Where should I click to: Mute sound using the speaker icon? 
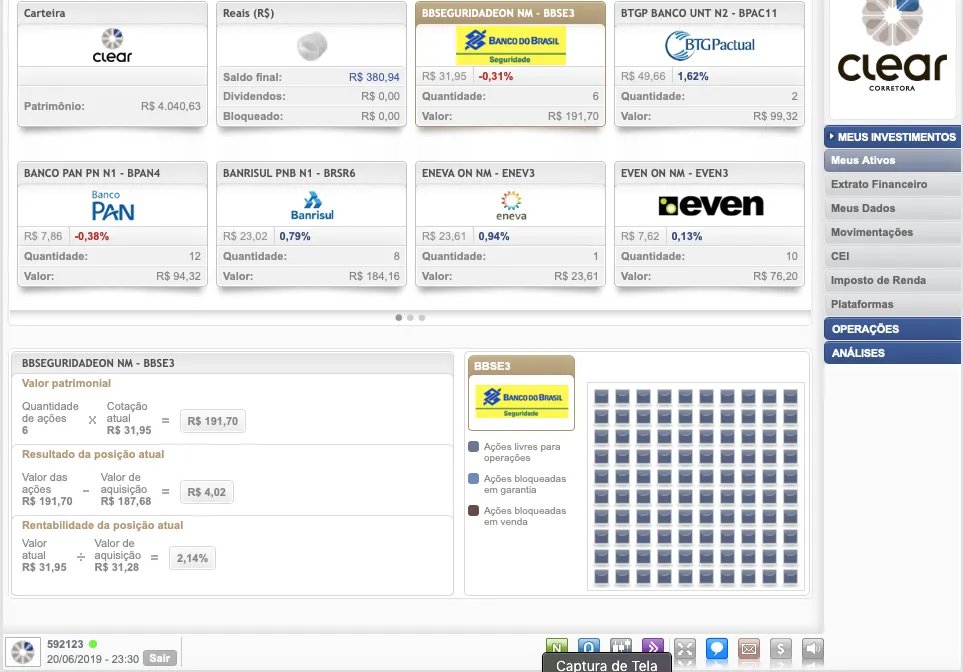point(813,648)
